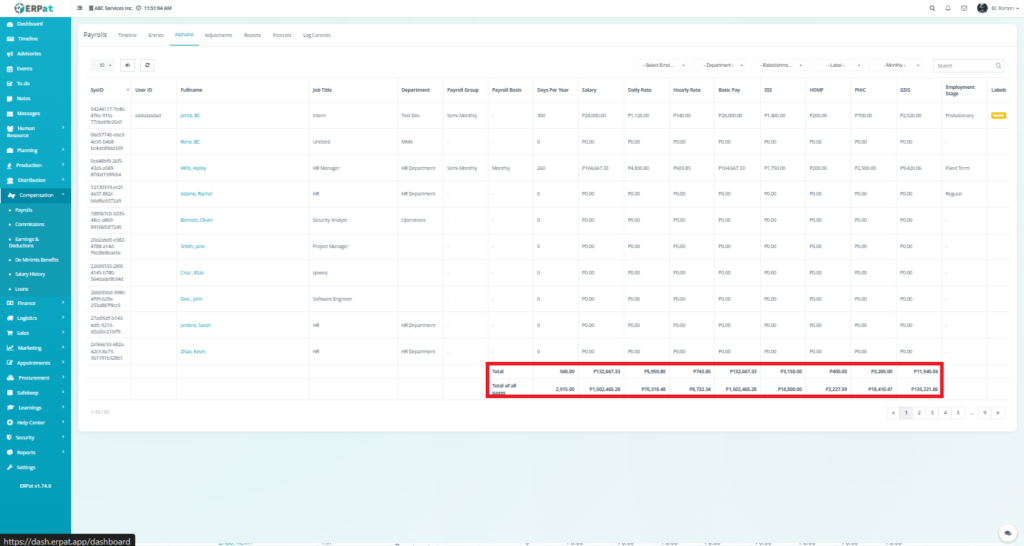
Task: Click the Chat bubble icon at bottom right
Action: [x=1007, y=532]
